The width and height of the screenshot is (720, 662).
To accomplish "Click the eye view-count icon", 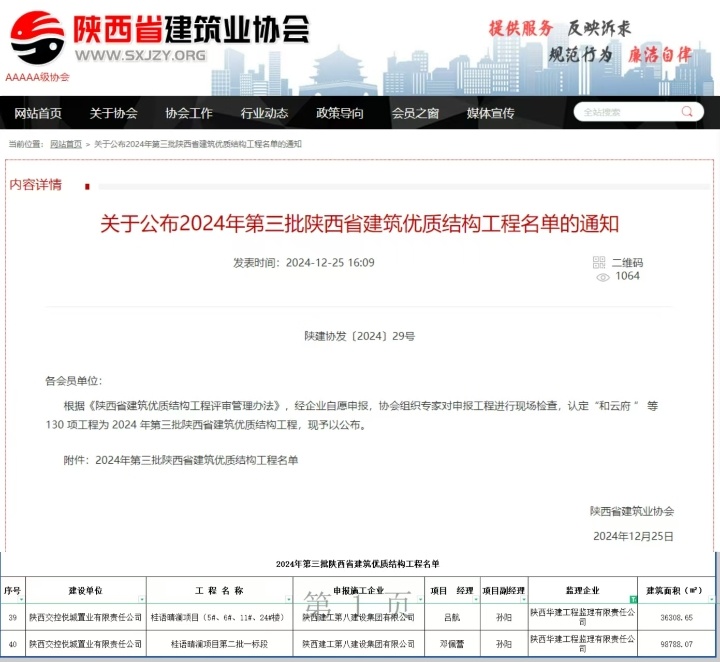I will [x=602, y=277].
